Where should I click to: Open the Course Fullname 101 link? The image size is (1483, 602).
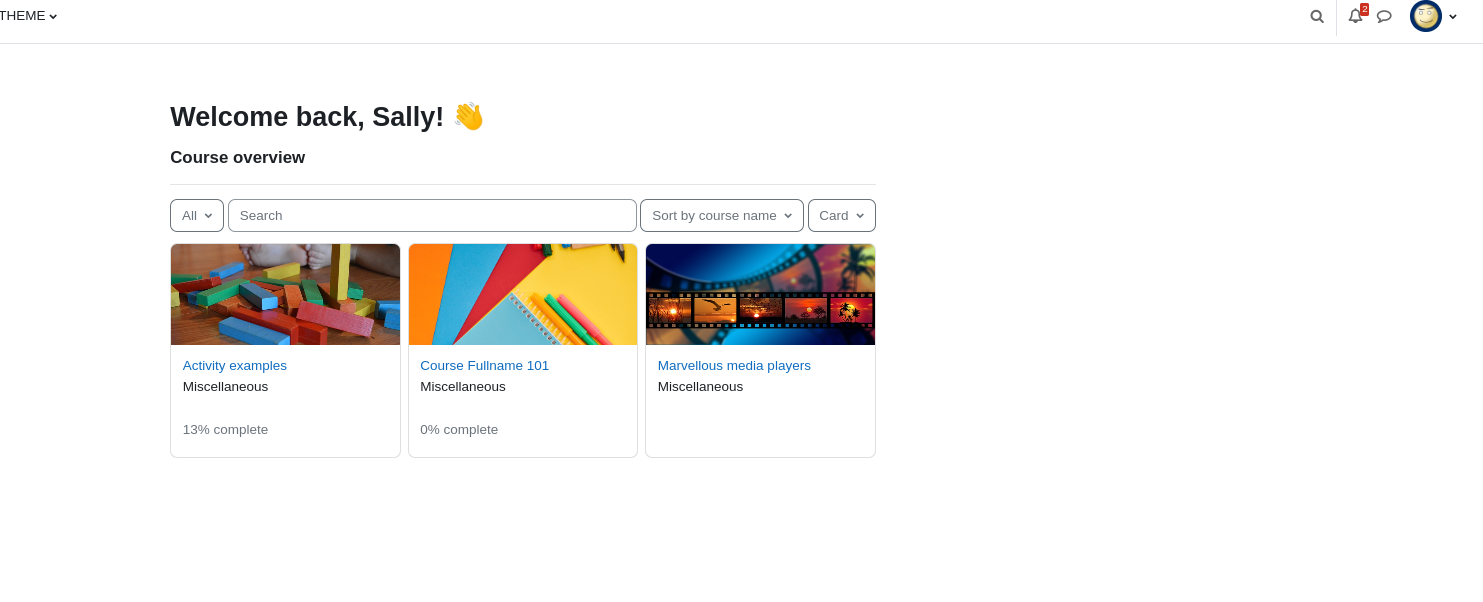tap(485, 365)
